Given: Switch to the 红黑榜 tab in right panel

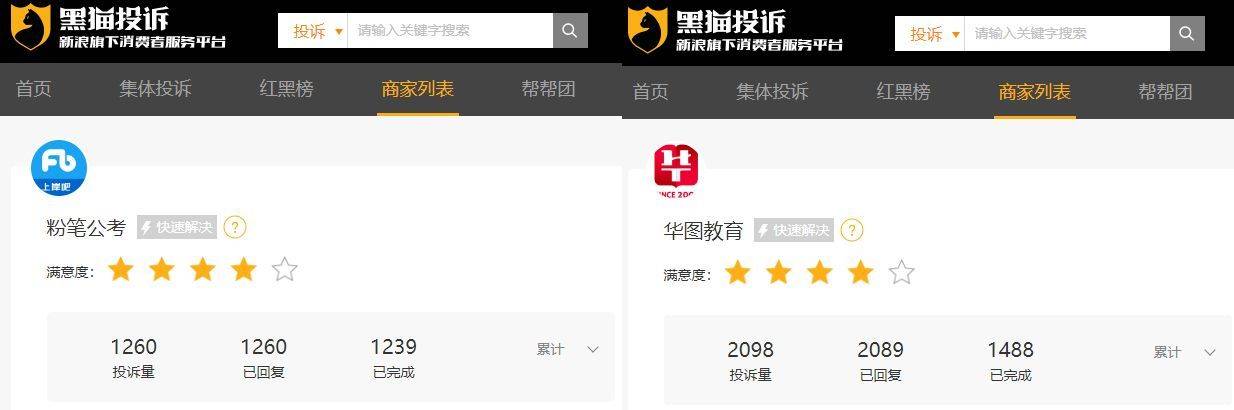Looking at the screenshot, I should pyautogui.click(x=903, y=92).
